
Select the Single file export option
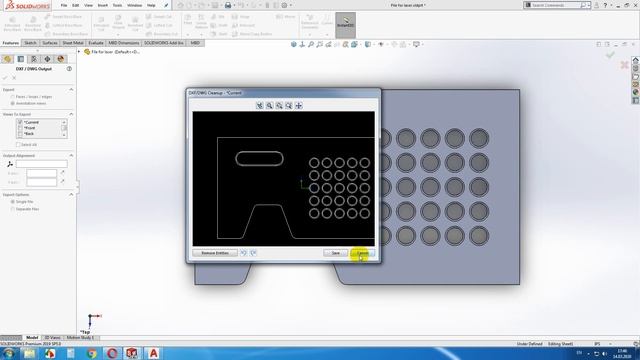pos(13,202)
